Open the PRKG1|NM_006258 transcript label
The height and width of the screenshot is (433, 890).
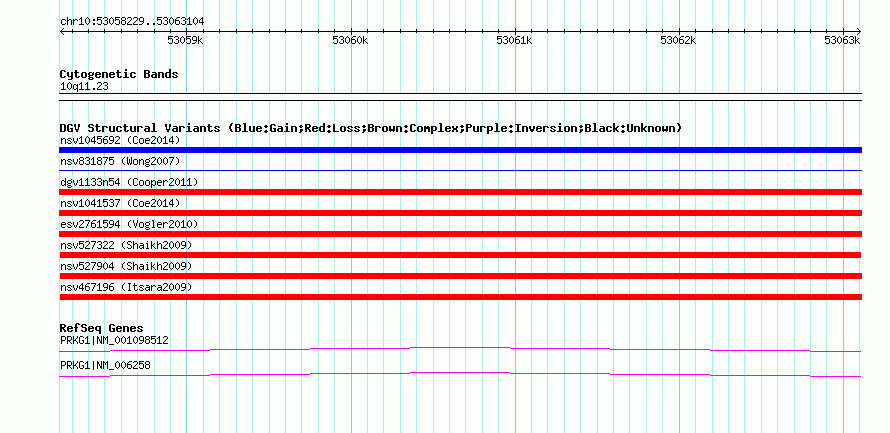coord(105,365)
